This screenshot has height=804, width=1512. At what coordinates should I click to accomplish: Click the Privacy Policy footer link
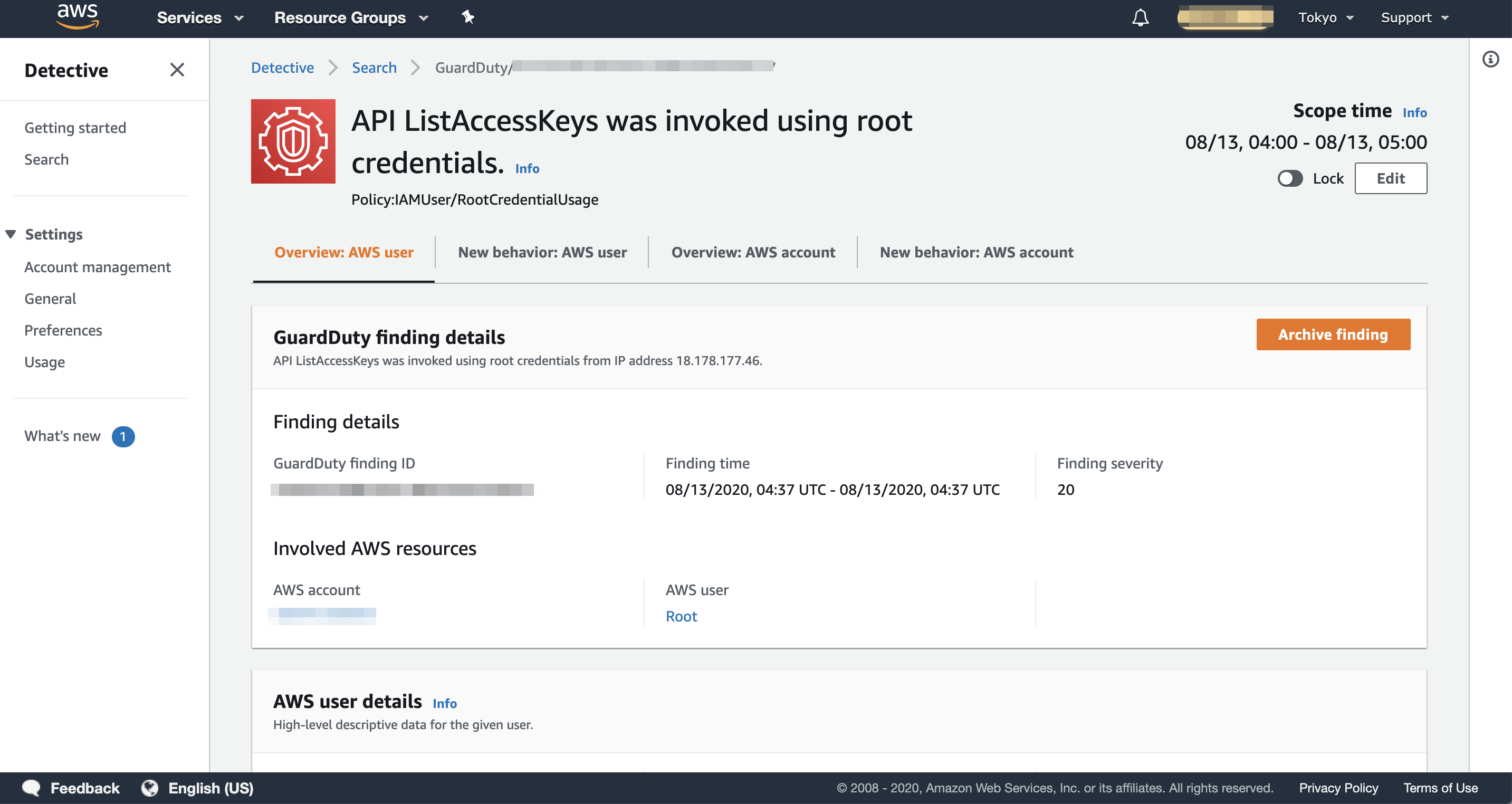1338,788
